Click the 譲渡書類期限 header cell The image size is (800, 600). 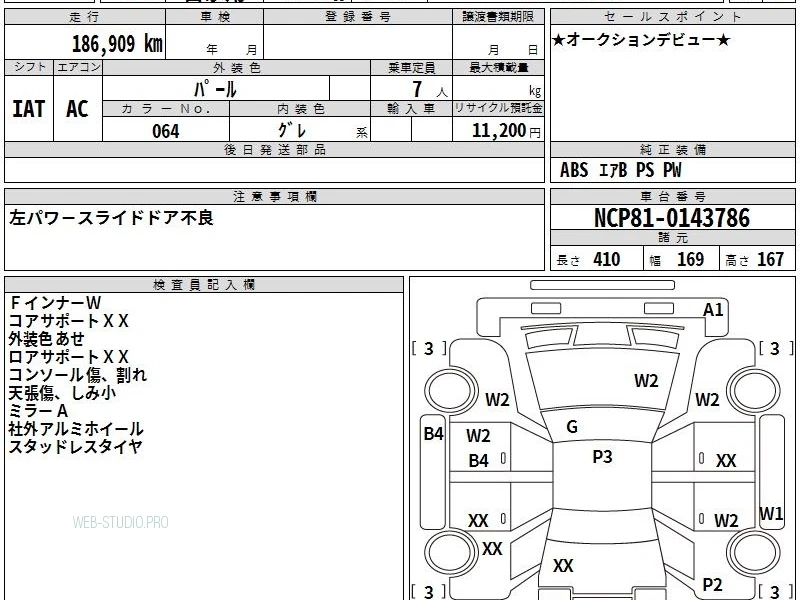(x=498, y=17)
